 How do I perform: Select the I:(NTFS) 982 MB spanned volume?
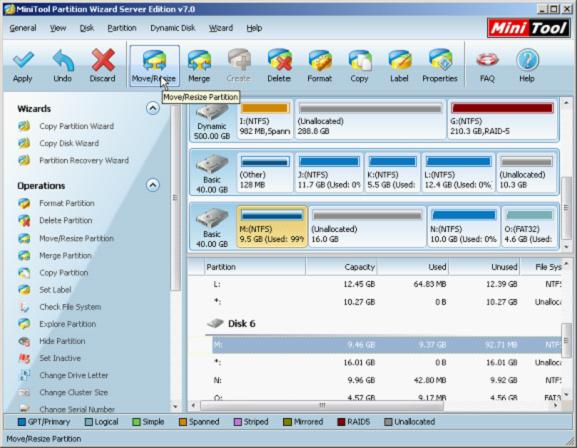265,119
